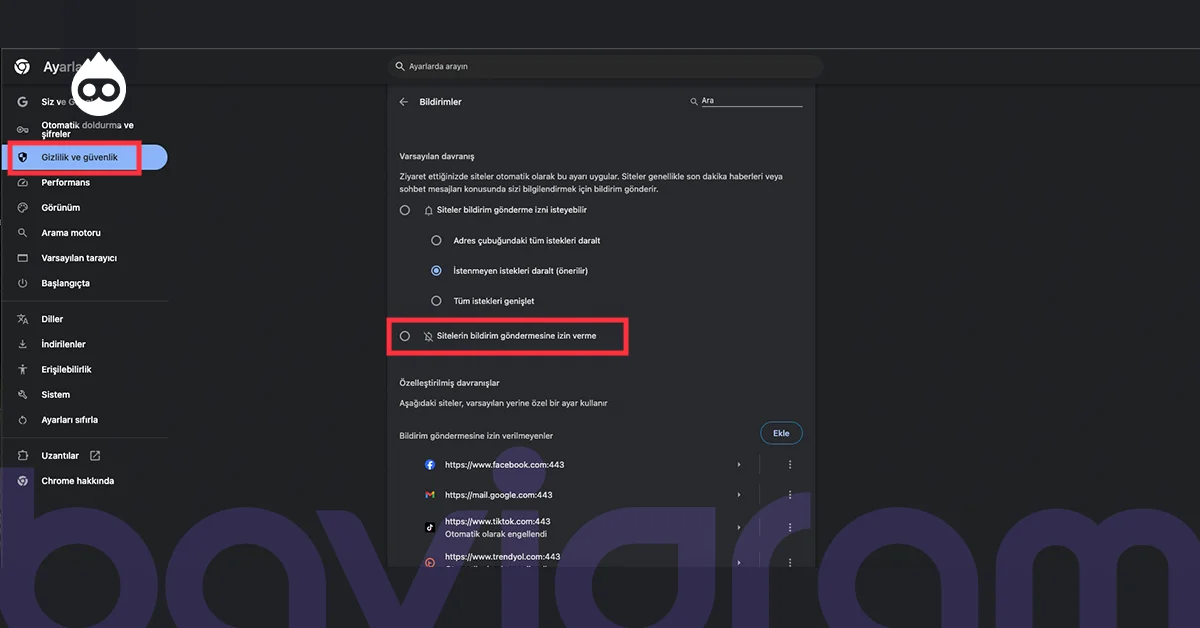Expand the mail.google.com site entry
This screenshot has height=628, width=1200.
click(739, 494)
